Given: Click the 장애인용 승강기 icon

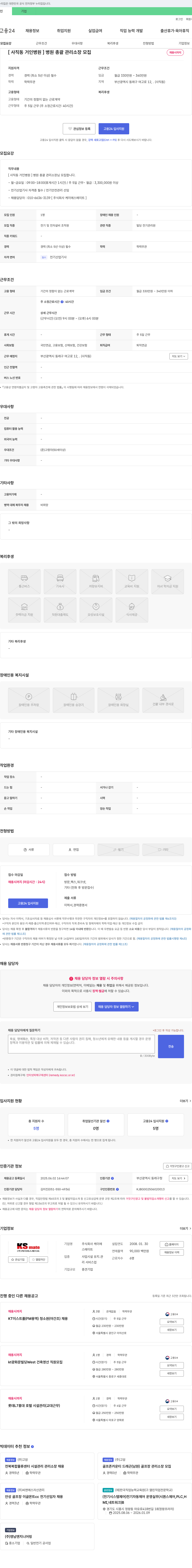Looking at the screenshot, I should pyautogui.click(x=74, y=700).
